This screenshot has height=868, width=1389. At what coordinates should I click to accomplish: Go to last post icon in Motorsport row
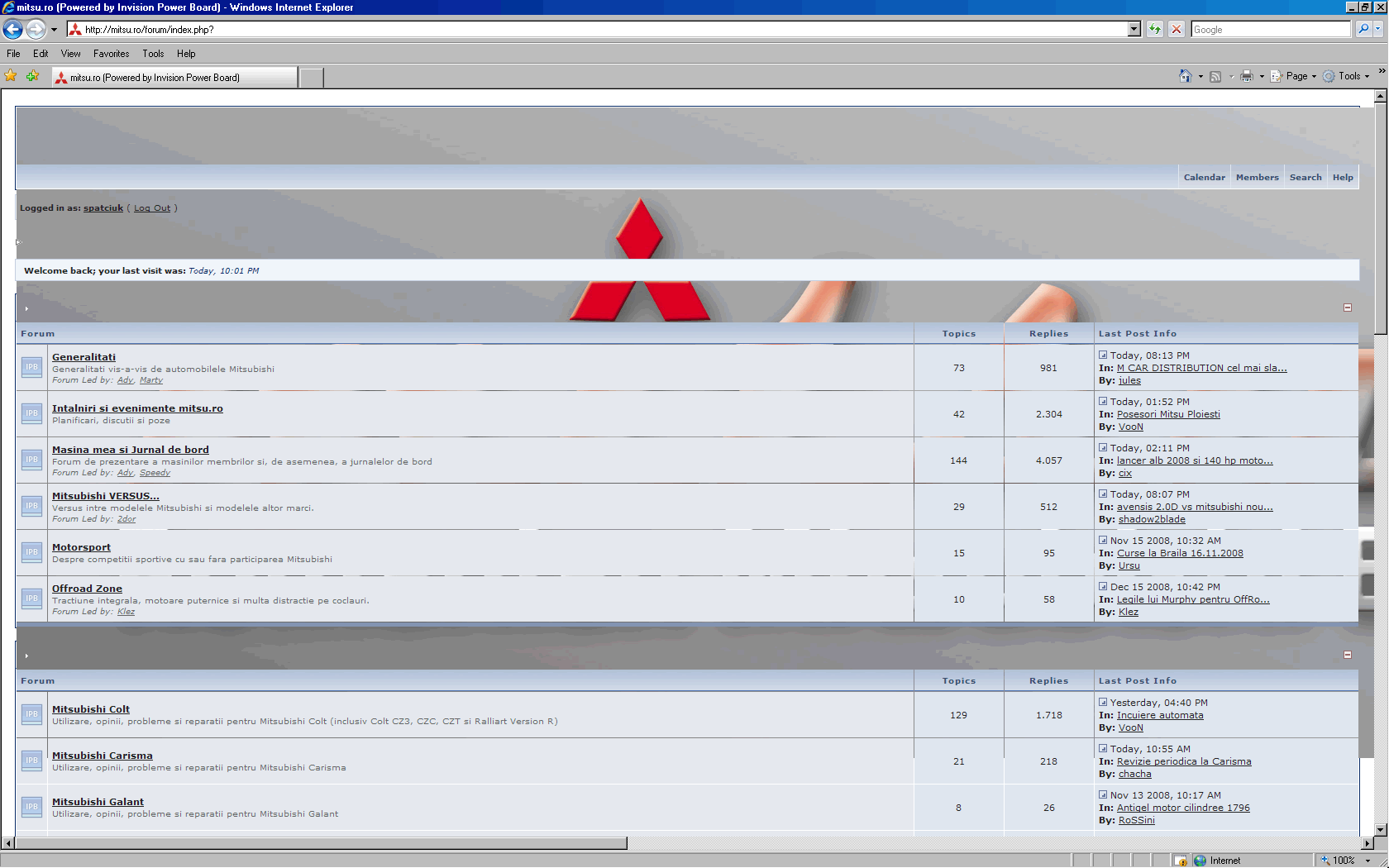click(x=1103, y=540)
